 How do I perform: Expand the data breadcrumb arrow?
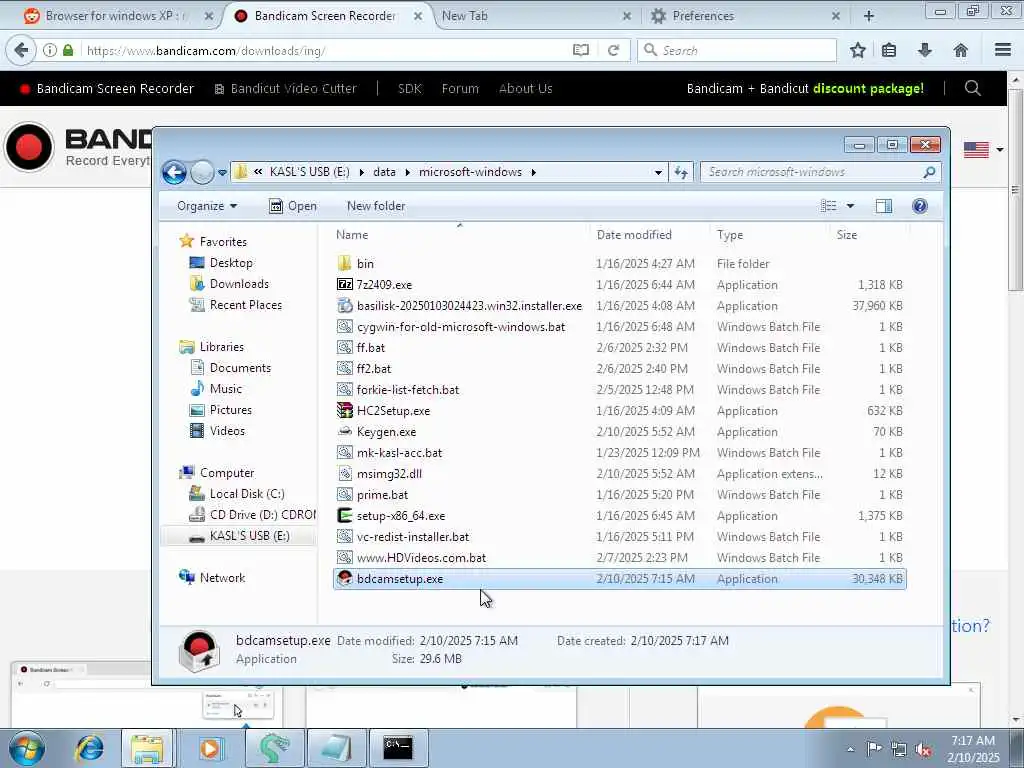[x=408, y=172]
